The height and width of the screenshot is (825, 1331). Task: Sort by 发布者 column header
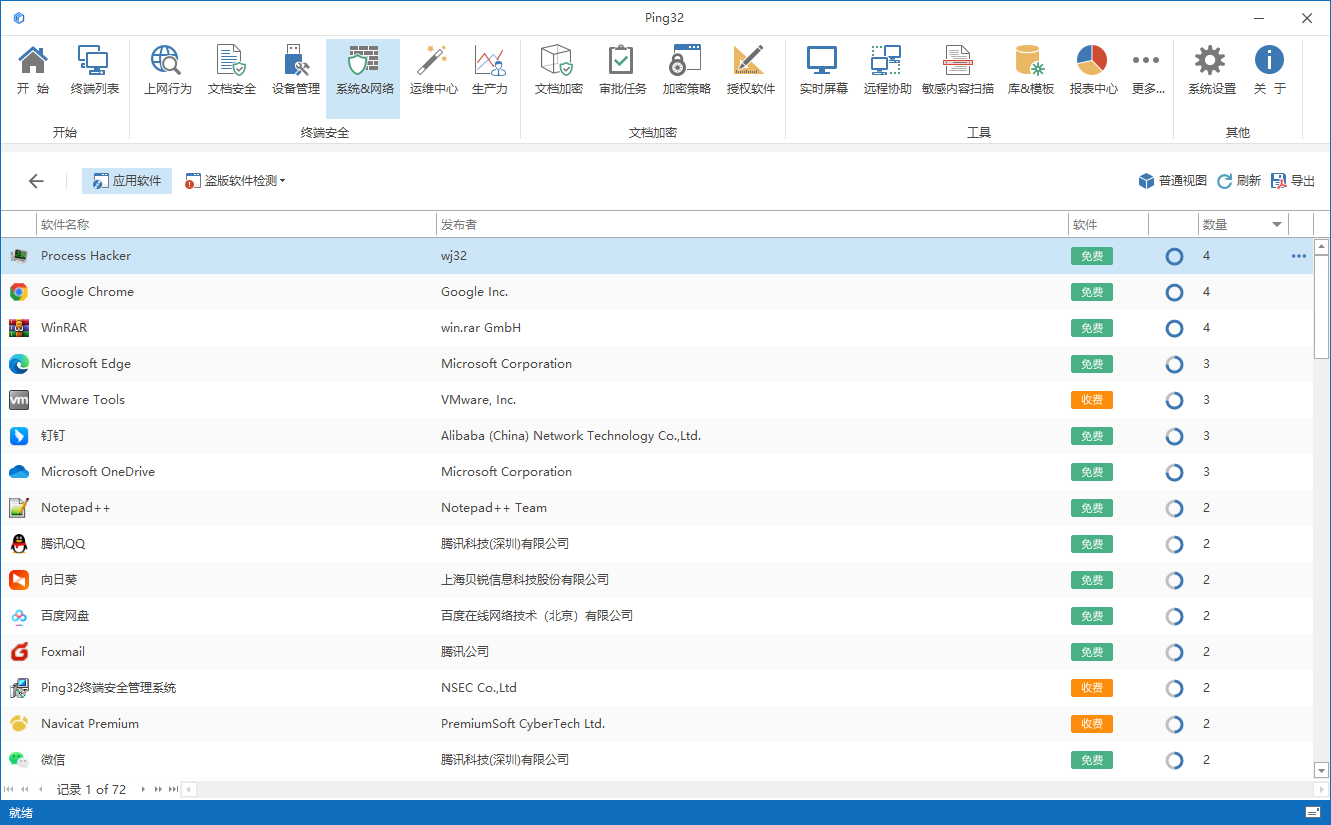tap(752, 225)
